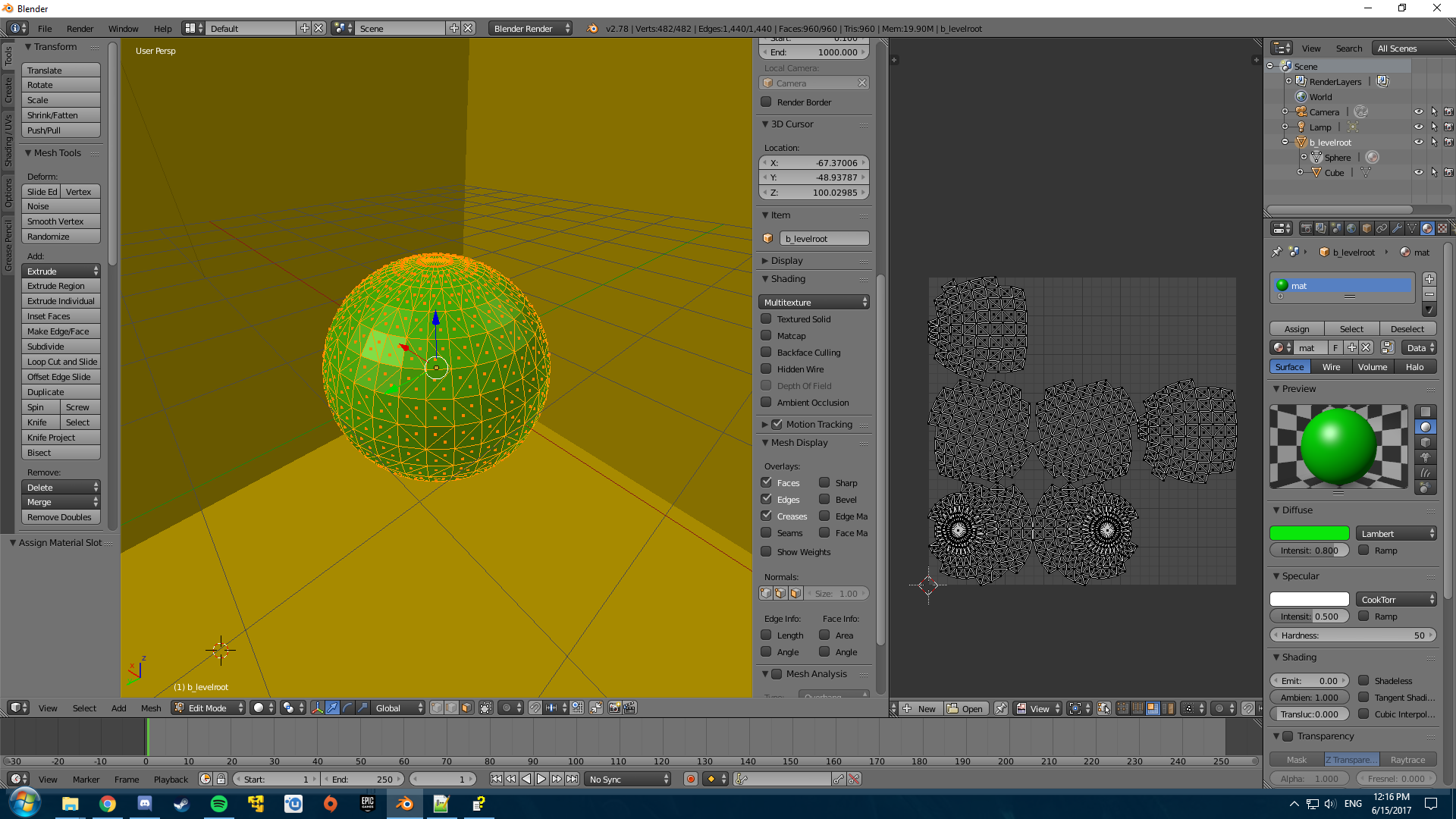Switch to the Texture properties tab
1456x819 pixels.
click(1442, 229)
